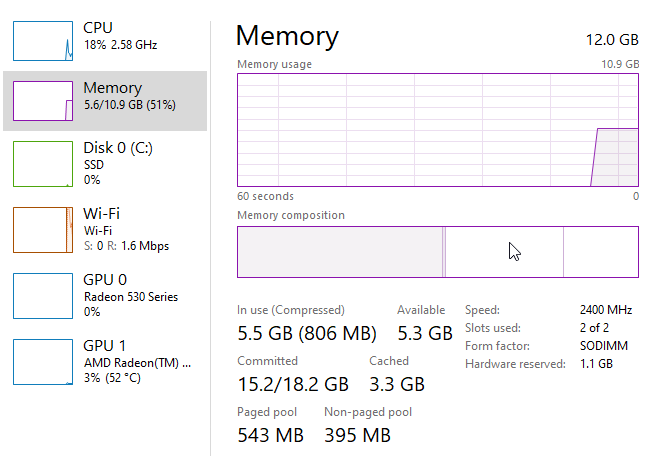
Task: Click the Available 5.3 GB value
Action: pos(423,332)
